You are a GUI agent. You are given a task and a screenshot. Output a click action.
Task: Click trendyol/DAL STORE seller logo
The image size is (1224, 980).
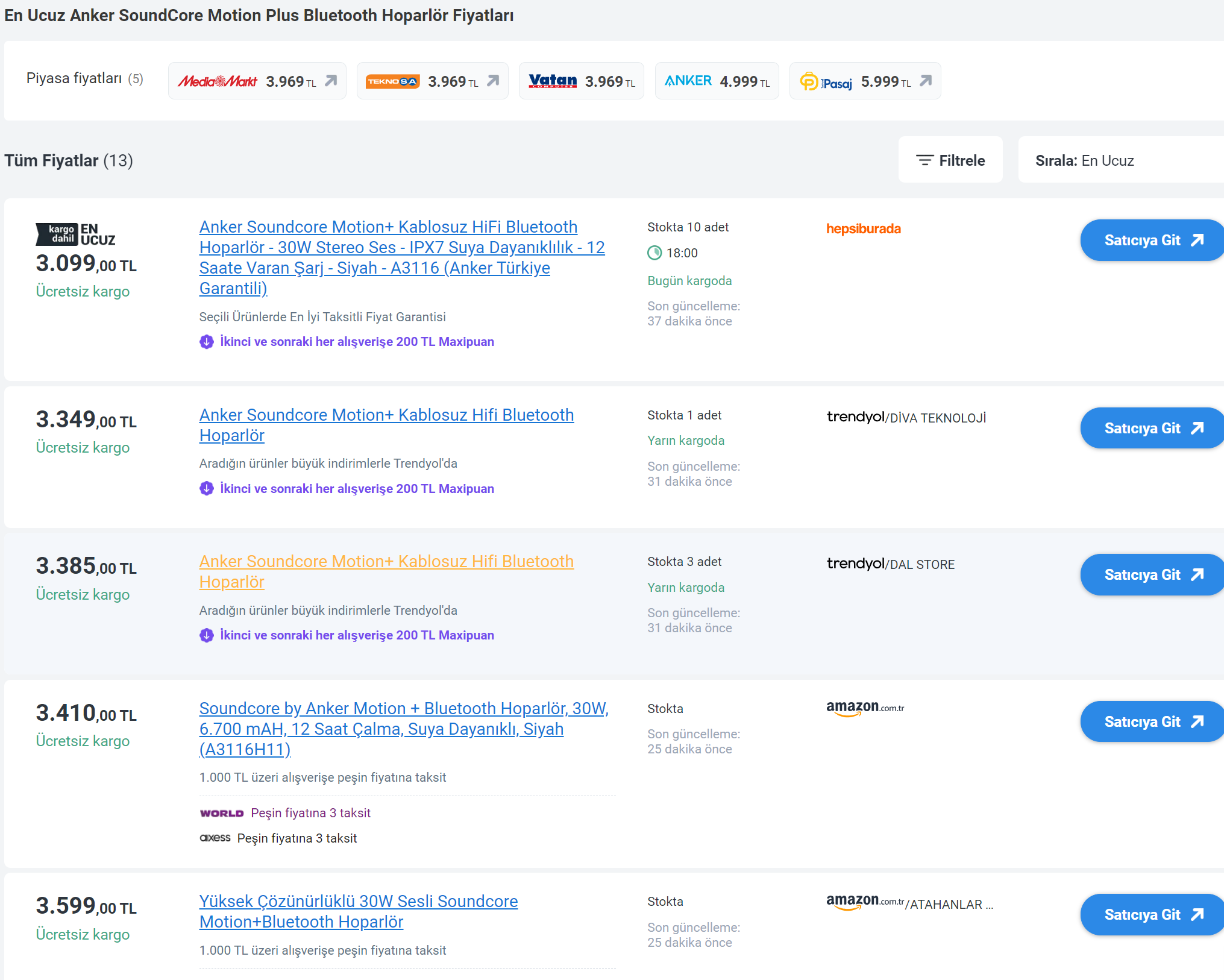891,564
